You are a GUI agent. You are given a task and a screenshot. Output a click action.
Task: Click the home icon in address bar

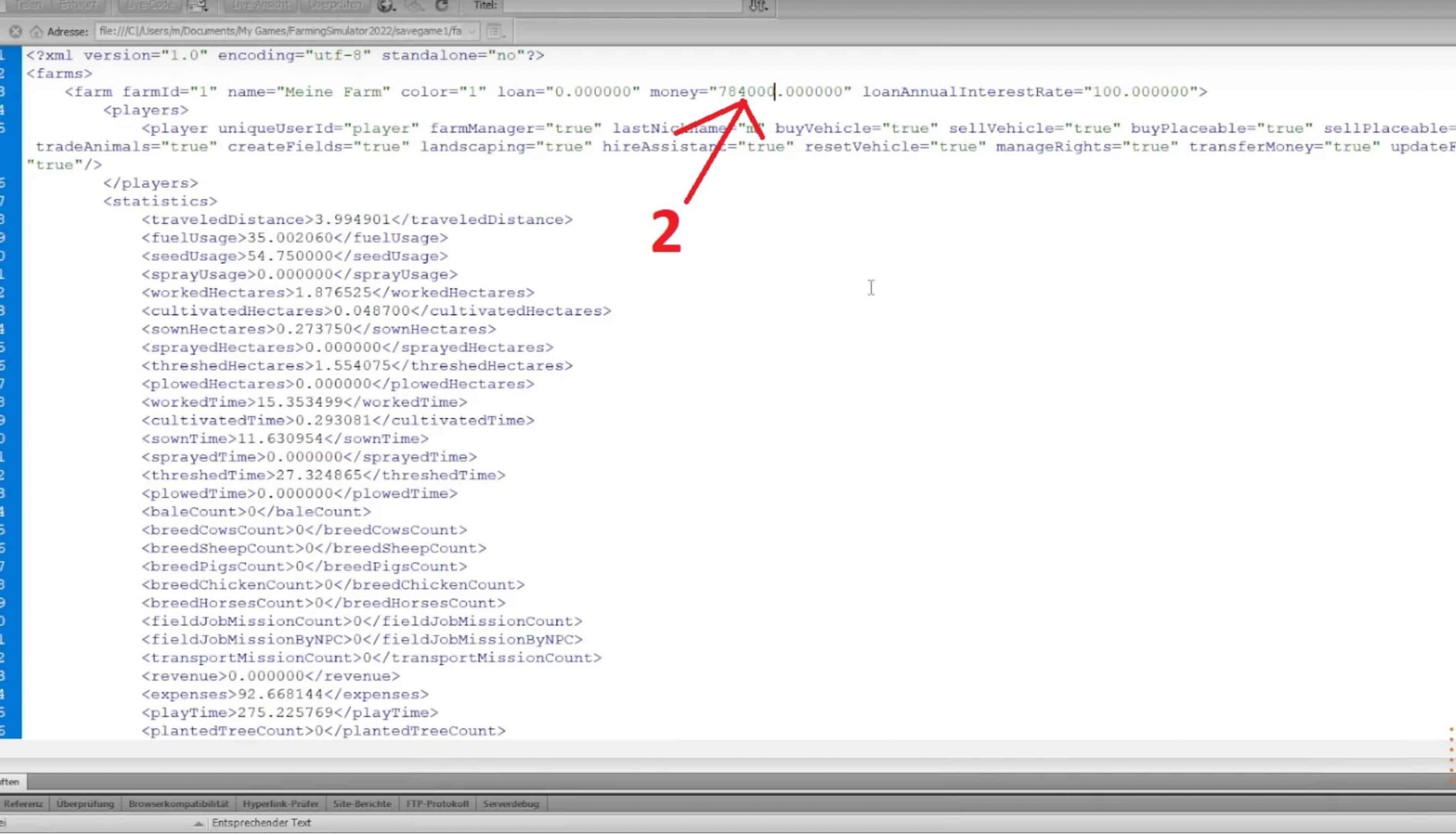[36, 31]
